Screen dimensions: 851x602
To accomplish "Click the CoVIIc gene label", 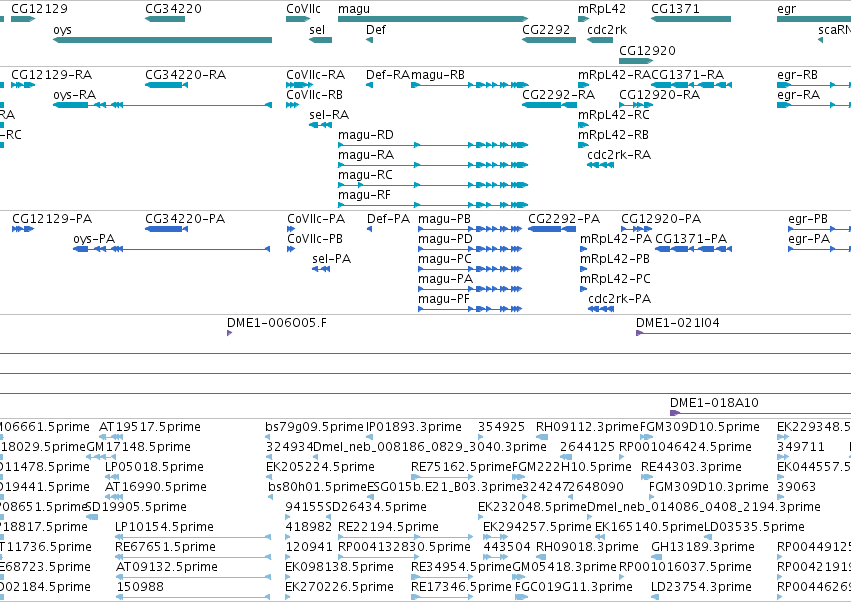I will (x=303, y=9).
